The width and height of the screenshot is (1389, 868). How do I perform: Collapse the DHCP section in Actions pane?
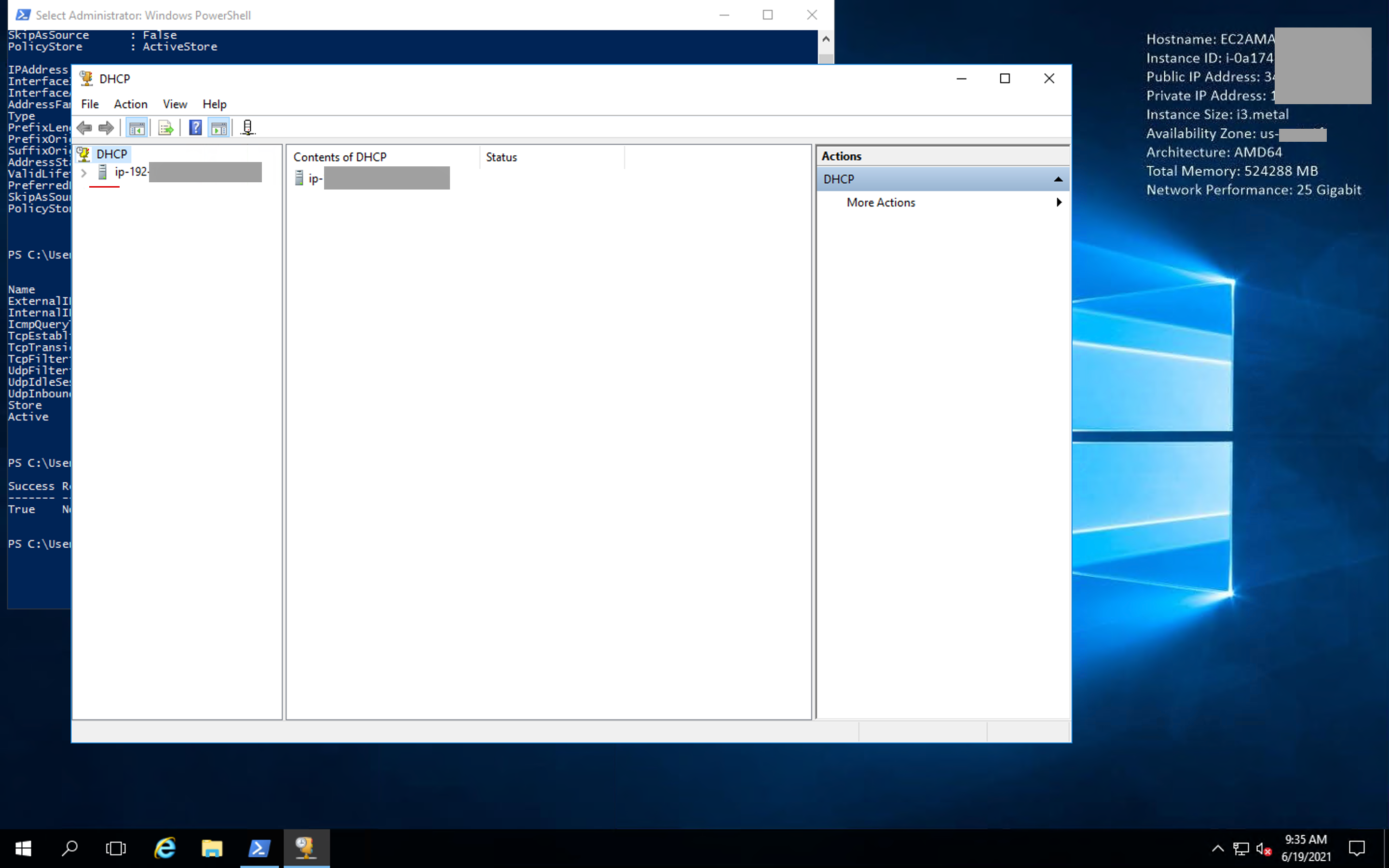pos(1058,180)
